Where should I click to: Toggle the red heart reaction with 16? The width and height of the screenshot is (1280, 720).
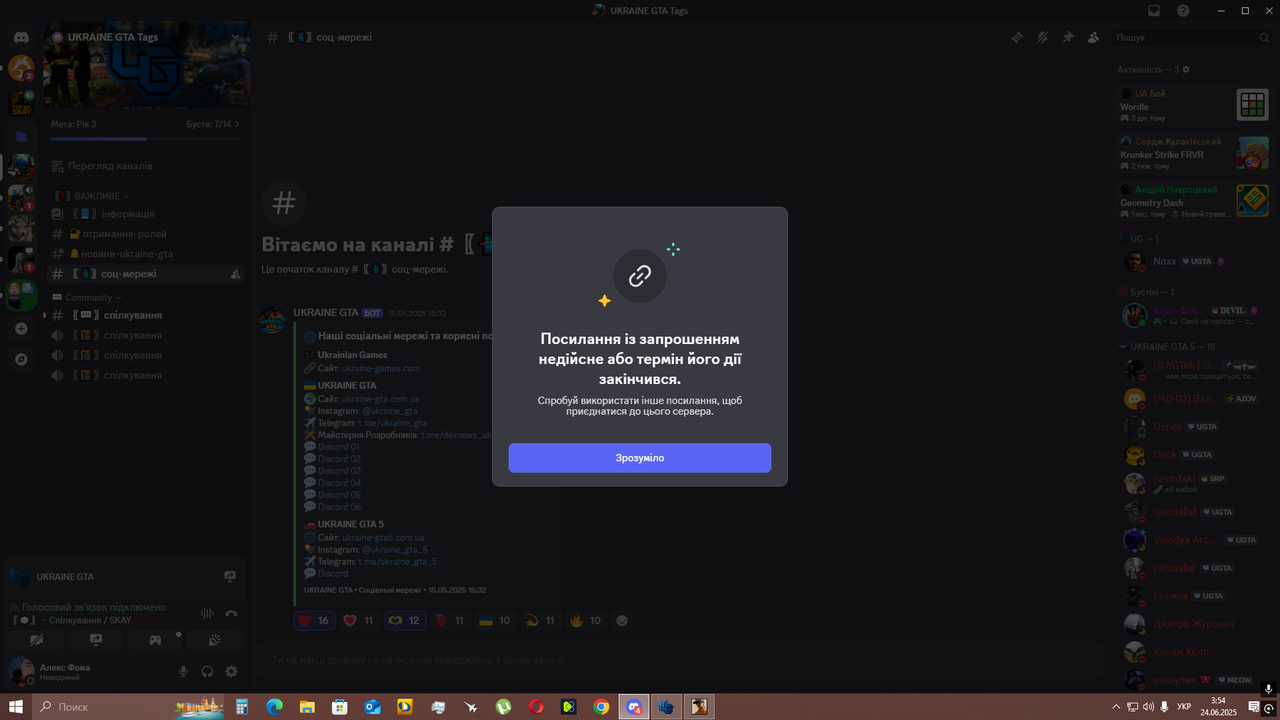(314, 621)
